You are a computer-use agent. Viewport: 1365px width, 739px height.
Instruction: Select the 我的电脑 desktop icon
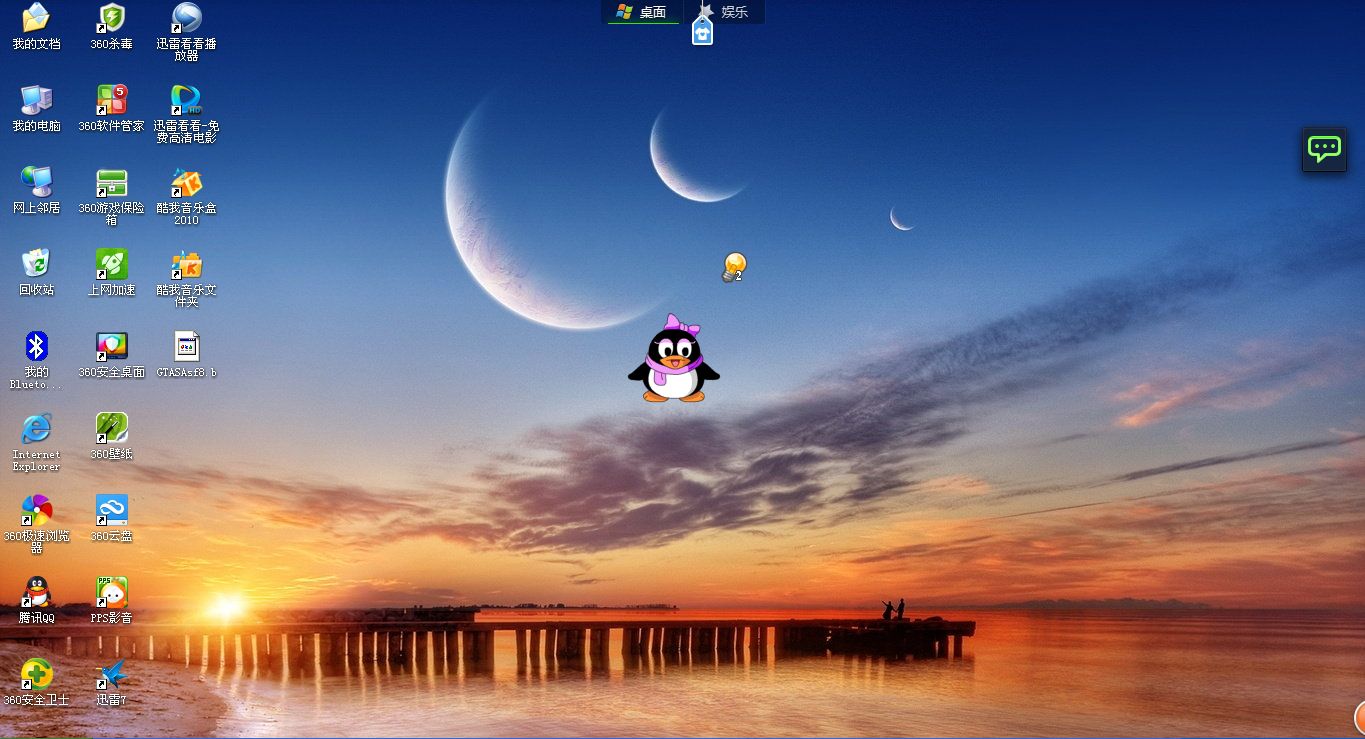point(36,100)
